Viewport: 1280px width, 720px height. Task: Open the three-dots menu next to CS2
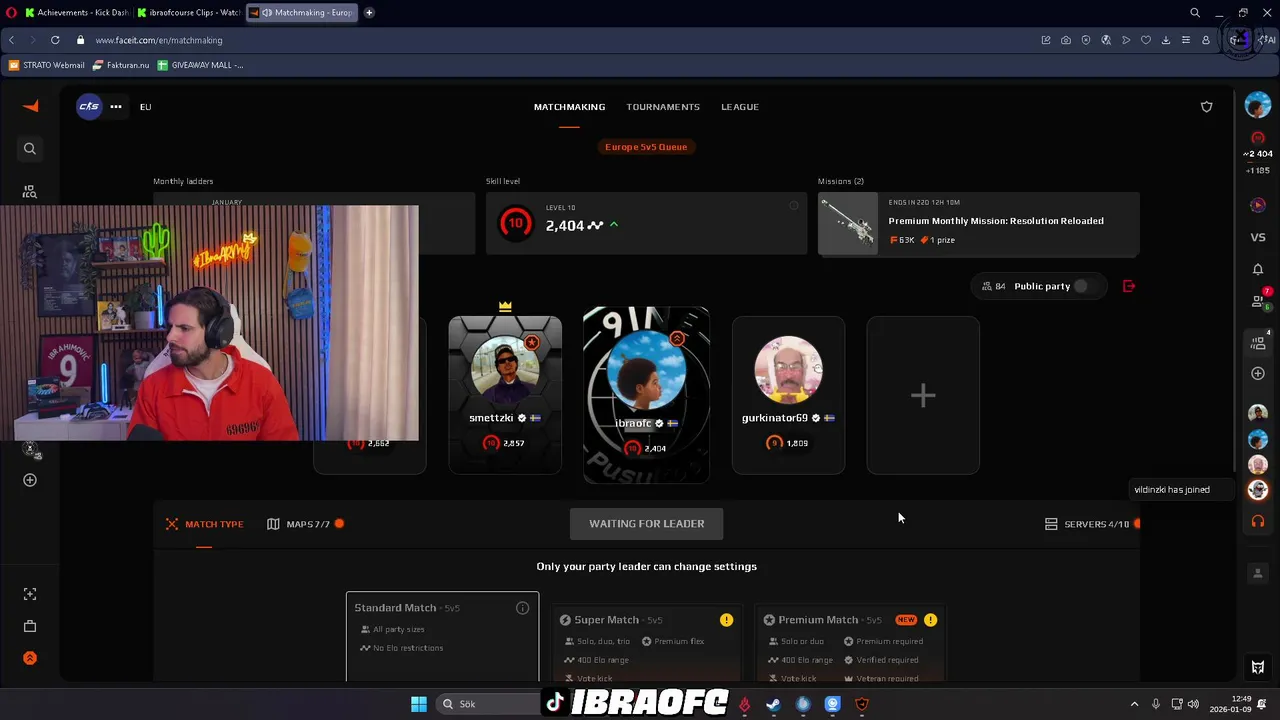click(x=116, y=106)
